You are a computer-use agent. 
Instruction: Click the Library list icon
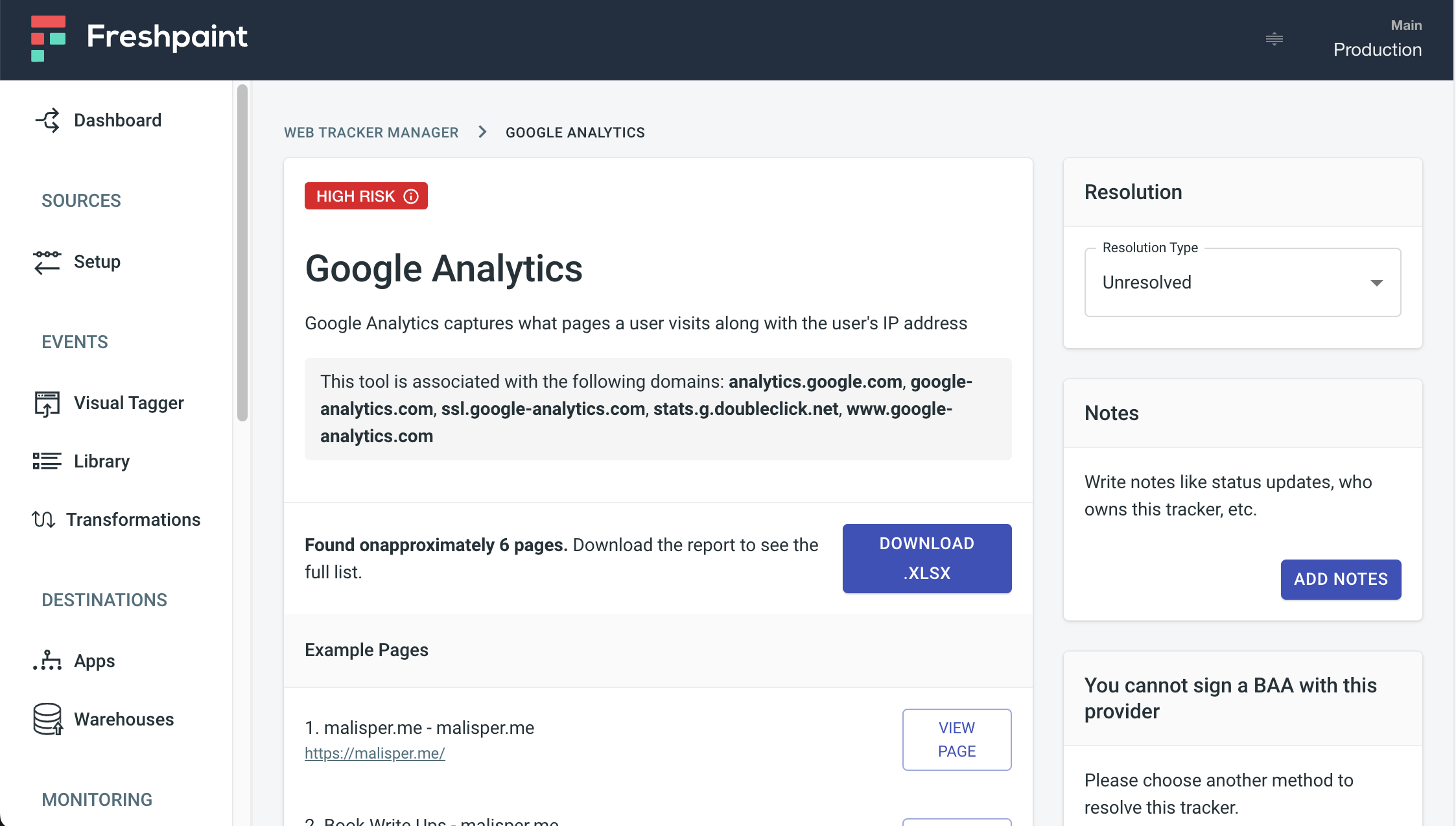pos(47,462)
